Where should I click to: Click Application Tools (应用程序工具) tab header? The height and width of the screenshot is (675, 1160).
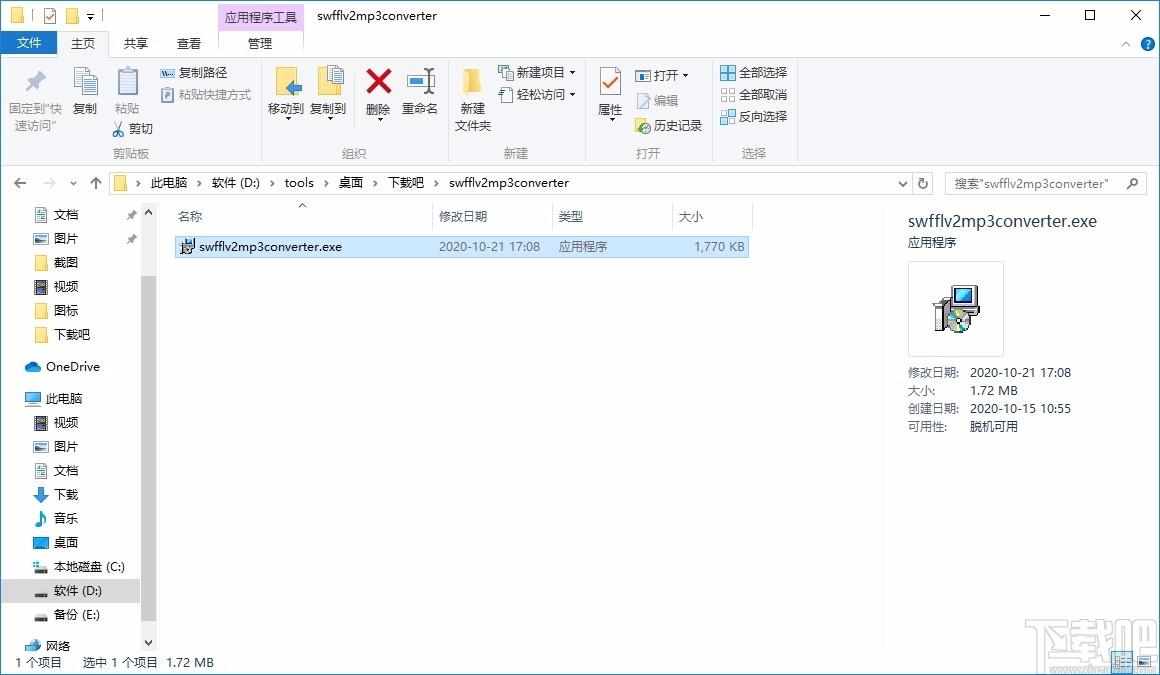(260, 16)
